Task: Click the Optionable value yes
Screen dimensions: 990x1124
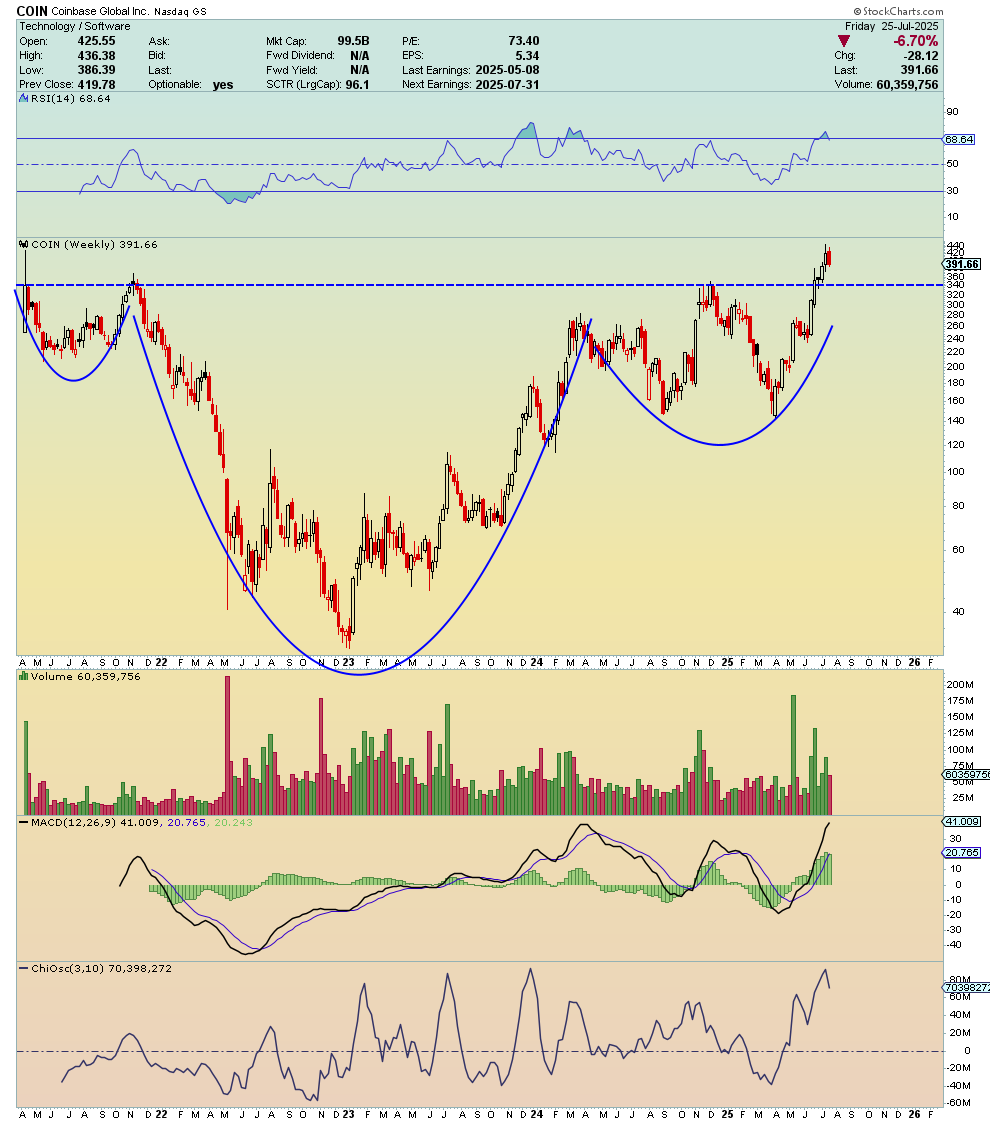Action: click(223, 85)
